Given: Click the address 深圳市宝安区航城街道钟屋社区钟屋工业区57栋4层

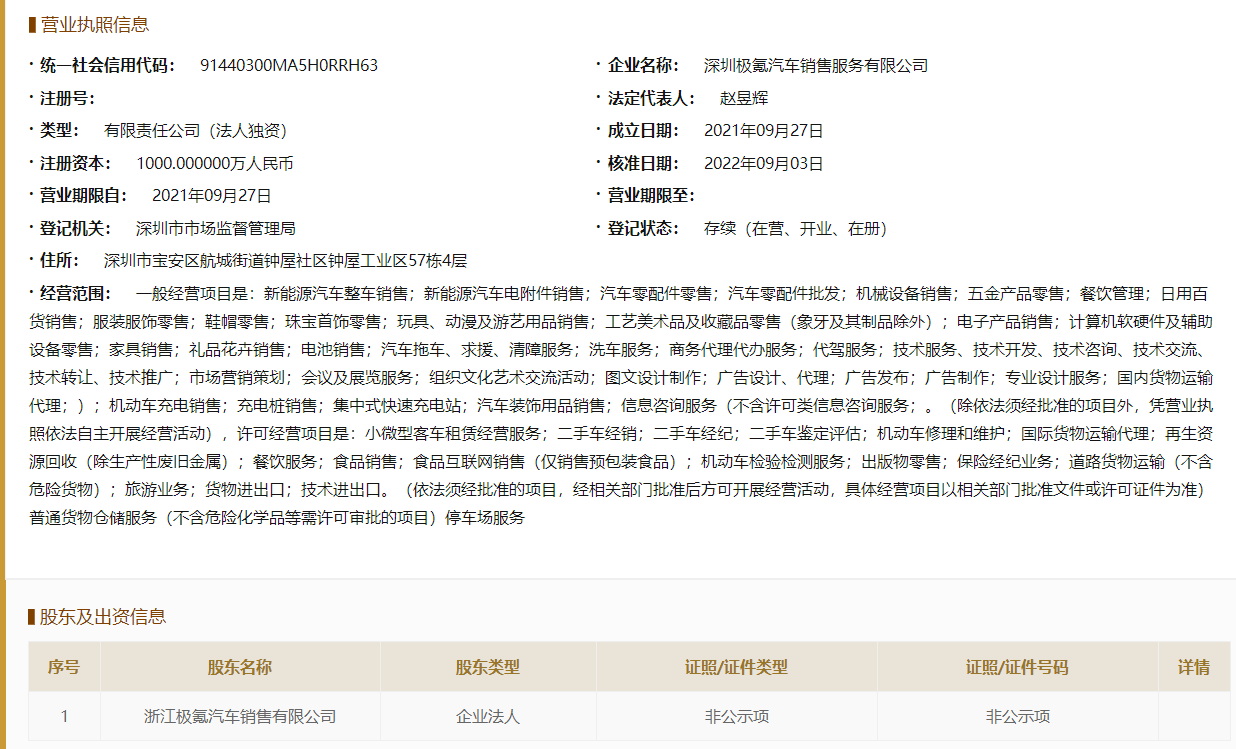Looking at the screenshot, I should coord(286,261).
